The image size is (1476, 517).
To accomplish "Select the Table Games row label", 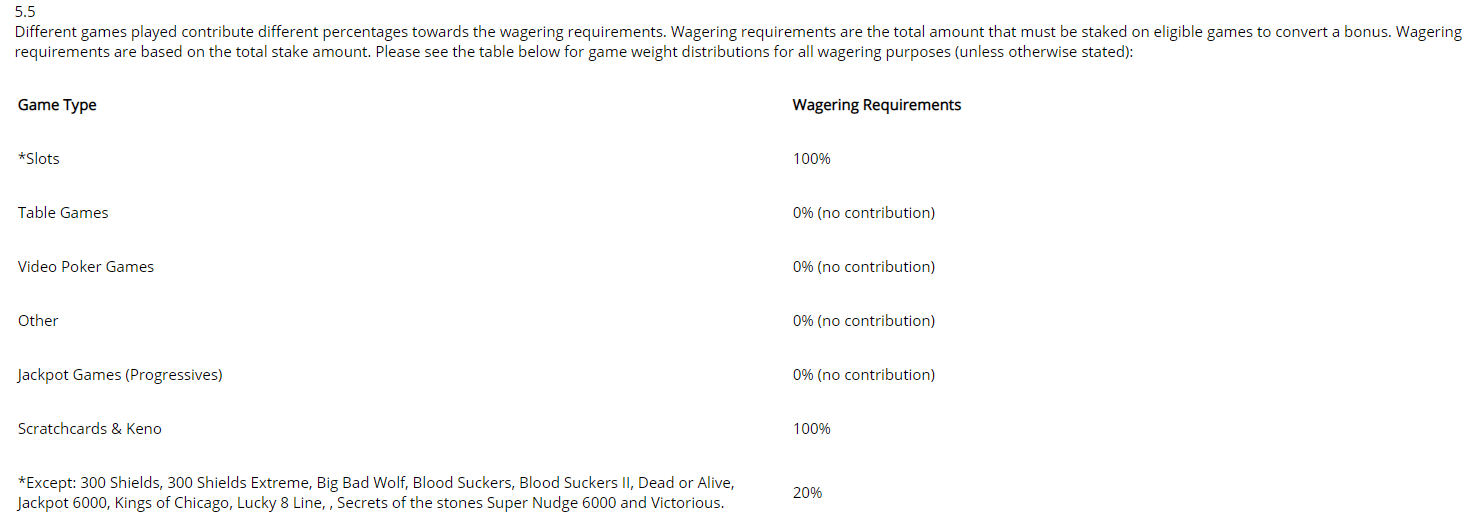I will 63,213.
